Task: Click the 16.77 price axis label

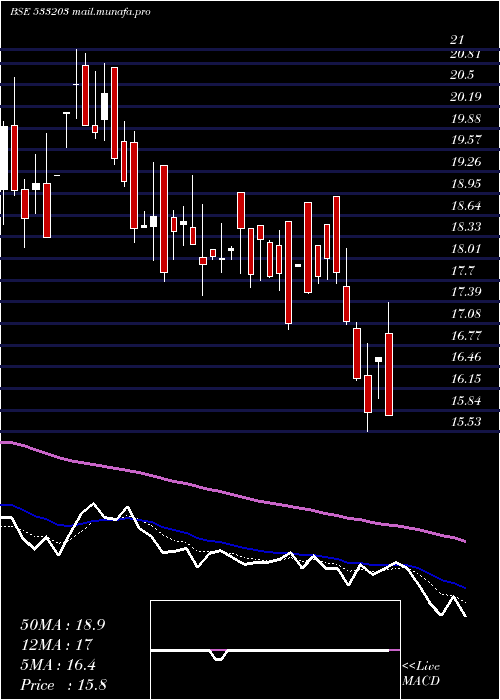Action: (x=465, y=335)
